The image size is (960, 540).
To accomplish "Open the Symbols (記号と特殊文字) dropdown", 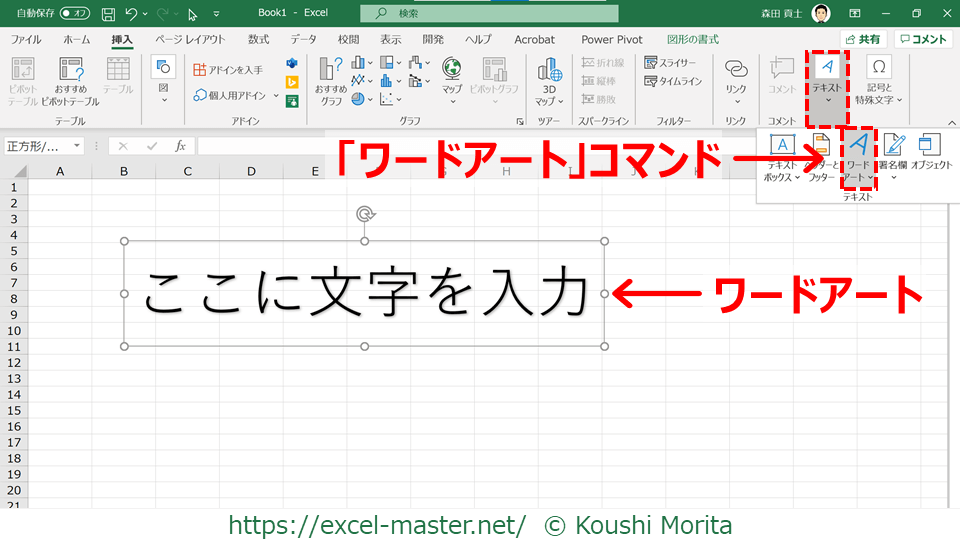I will tap(879, 80).
